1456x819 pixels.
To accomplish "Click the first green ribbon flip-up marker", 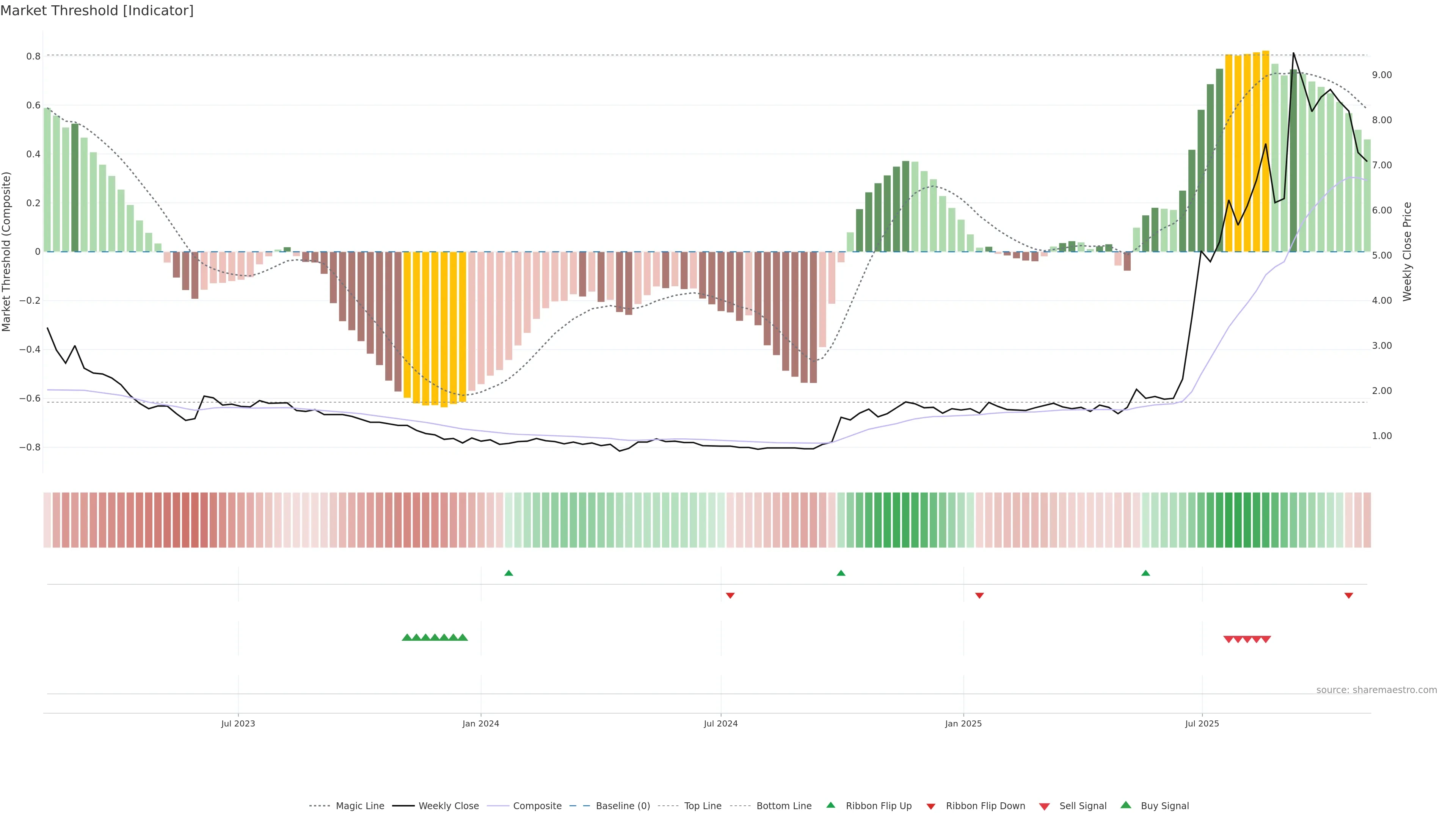I will pyautogui.click(x=509, y=573).
